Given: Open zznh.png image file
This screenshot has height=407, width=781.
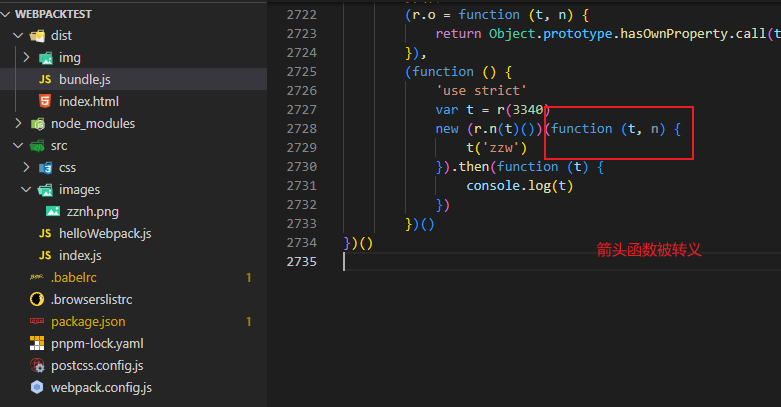Looking at the screenshot, I should [x=93, y=212].
